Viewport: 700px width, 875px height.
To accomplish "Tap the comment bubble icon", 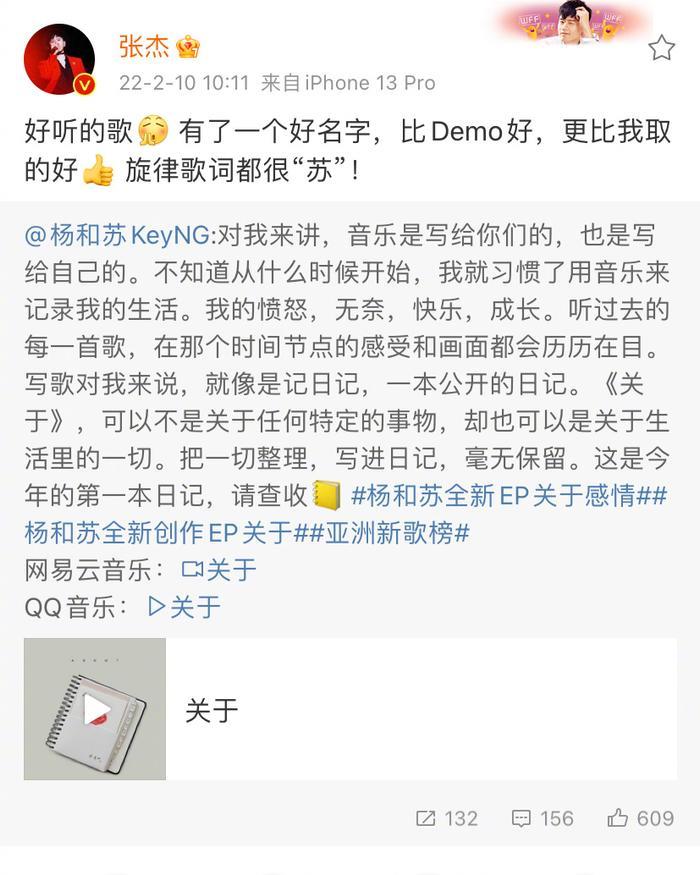I will click(x=521, y=819).
